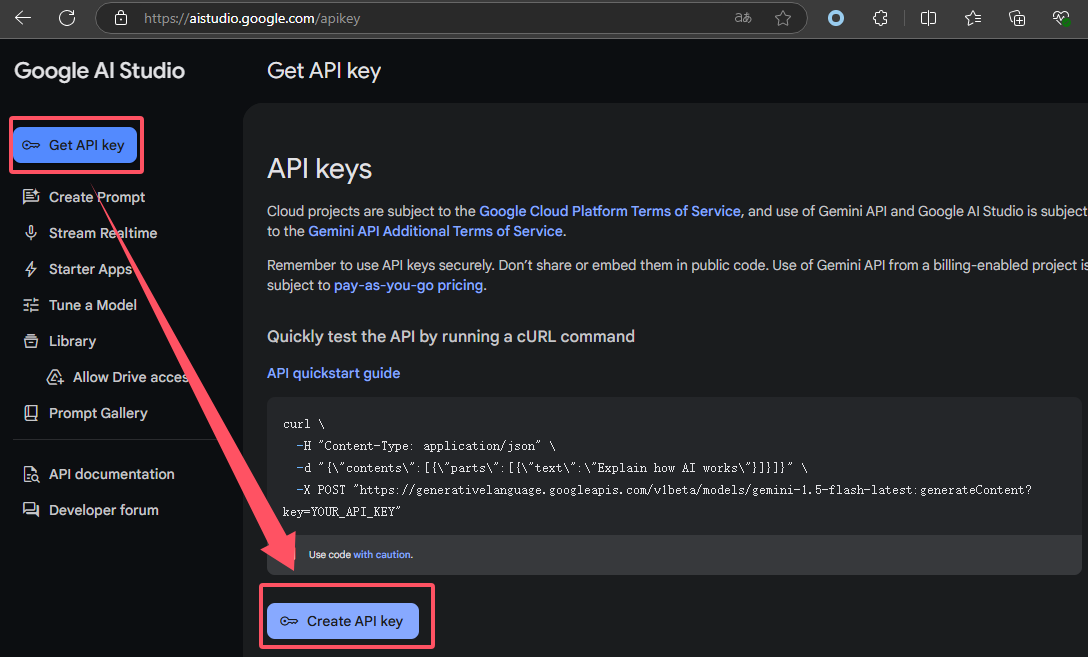The image size is (1088, 657).
Task: Open Google Cloud Platform Terms of Service link
Action: click(x=610, y=212)
